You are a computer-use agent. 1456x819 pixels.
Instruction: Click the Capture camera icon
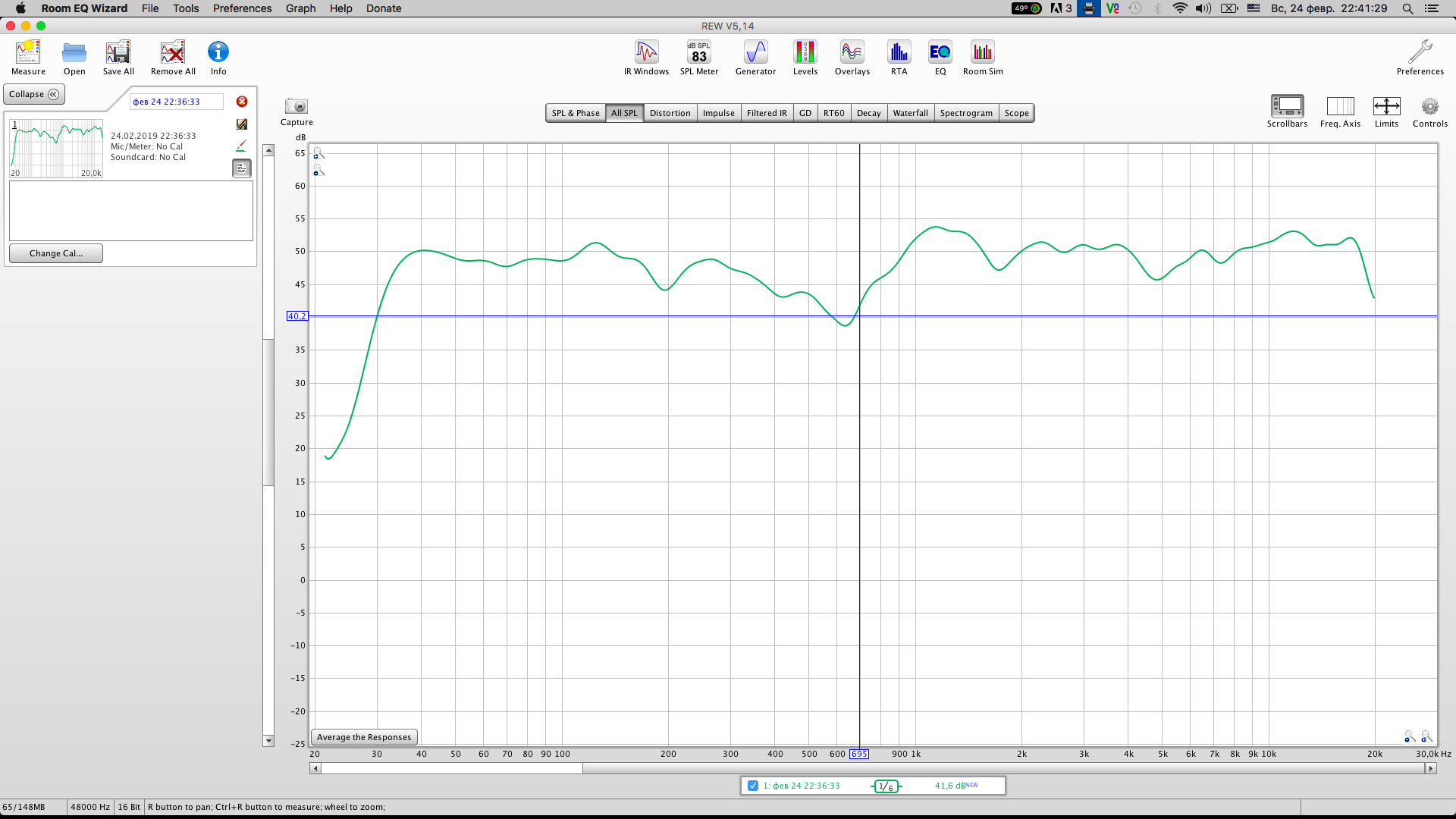[296, 107]
